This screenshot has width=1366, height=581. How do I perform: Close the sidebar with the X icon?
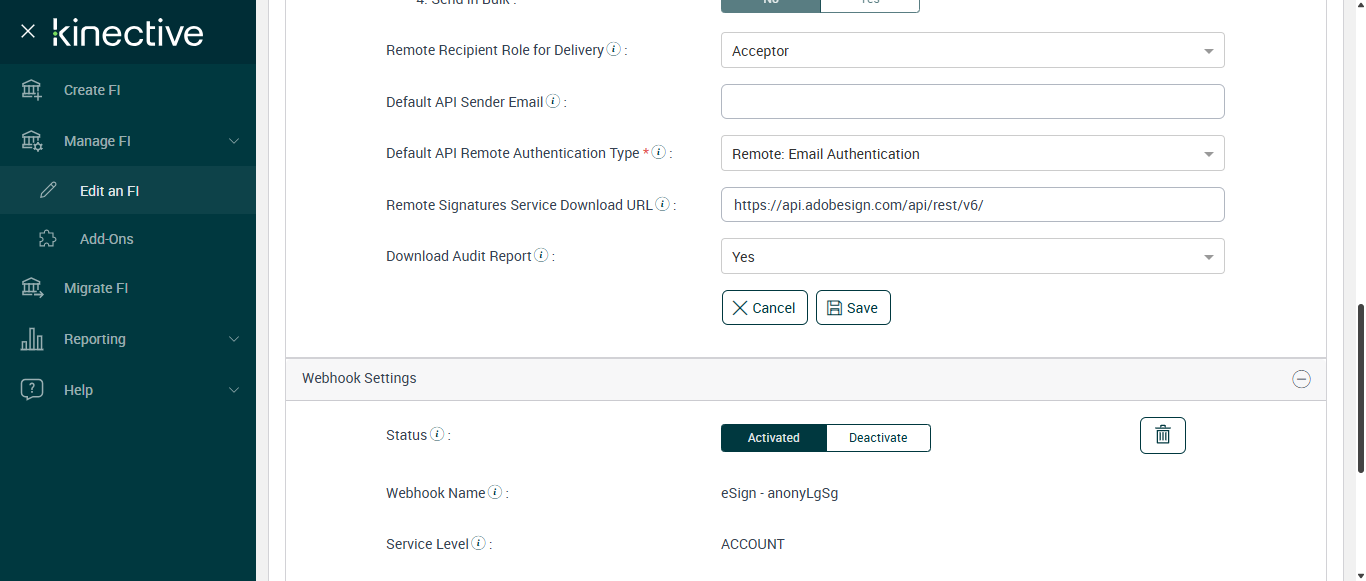point(28,32)
